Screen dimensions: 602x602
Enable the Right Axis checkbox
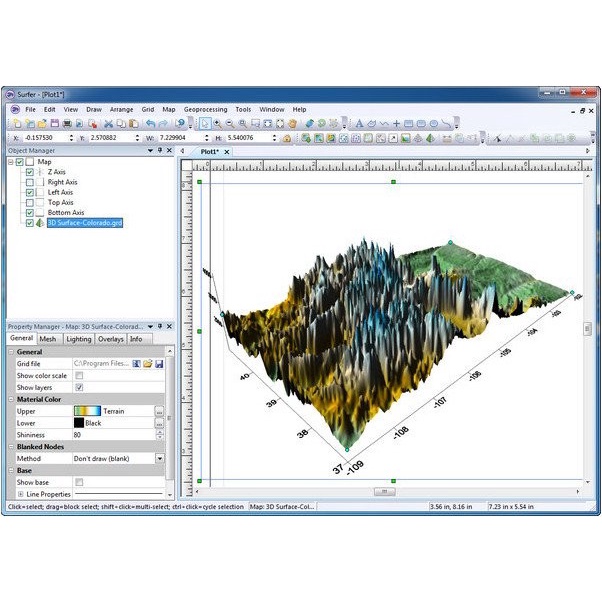coord(30,182)
